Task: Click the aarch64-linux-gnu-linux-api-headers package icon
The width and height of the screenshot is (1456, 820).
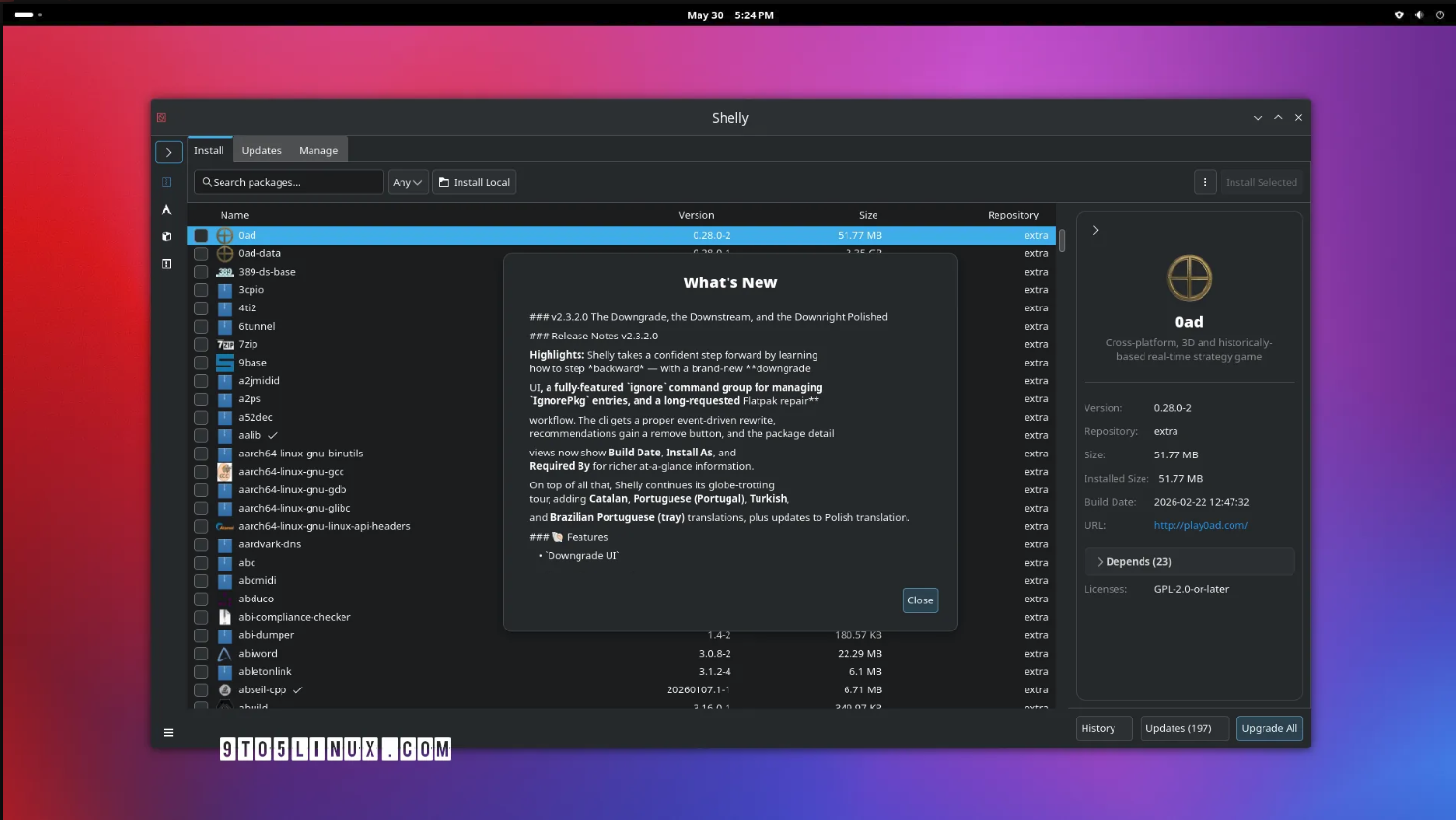Action: 224,526
